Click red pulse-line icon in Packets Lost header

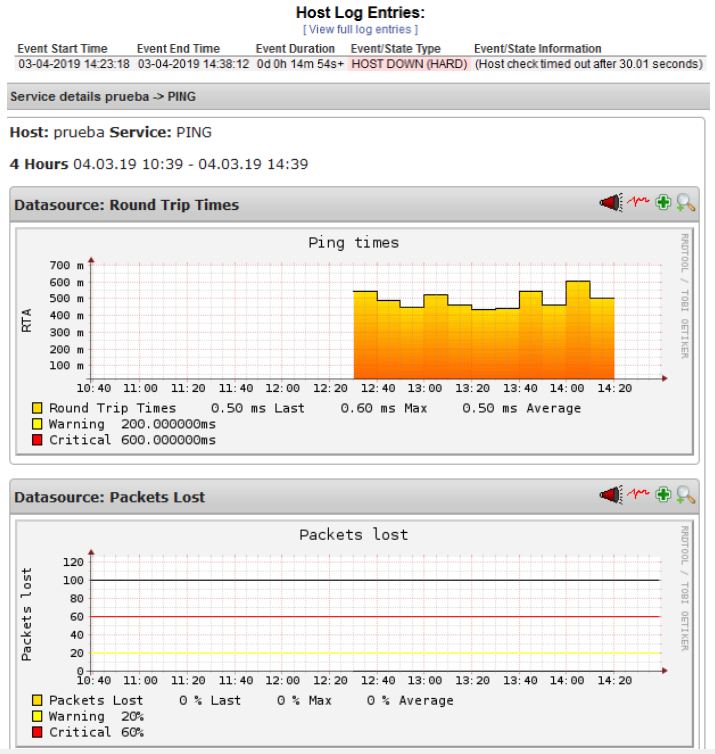638,495
